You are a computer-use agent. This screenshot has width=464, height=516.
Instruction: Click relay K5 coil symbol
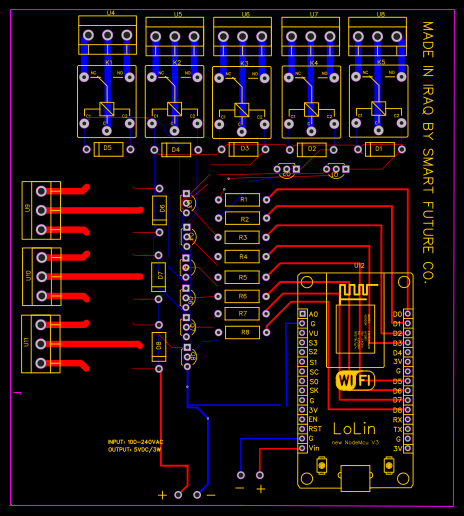click(378, 108)
